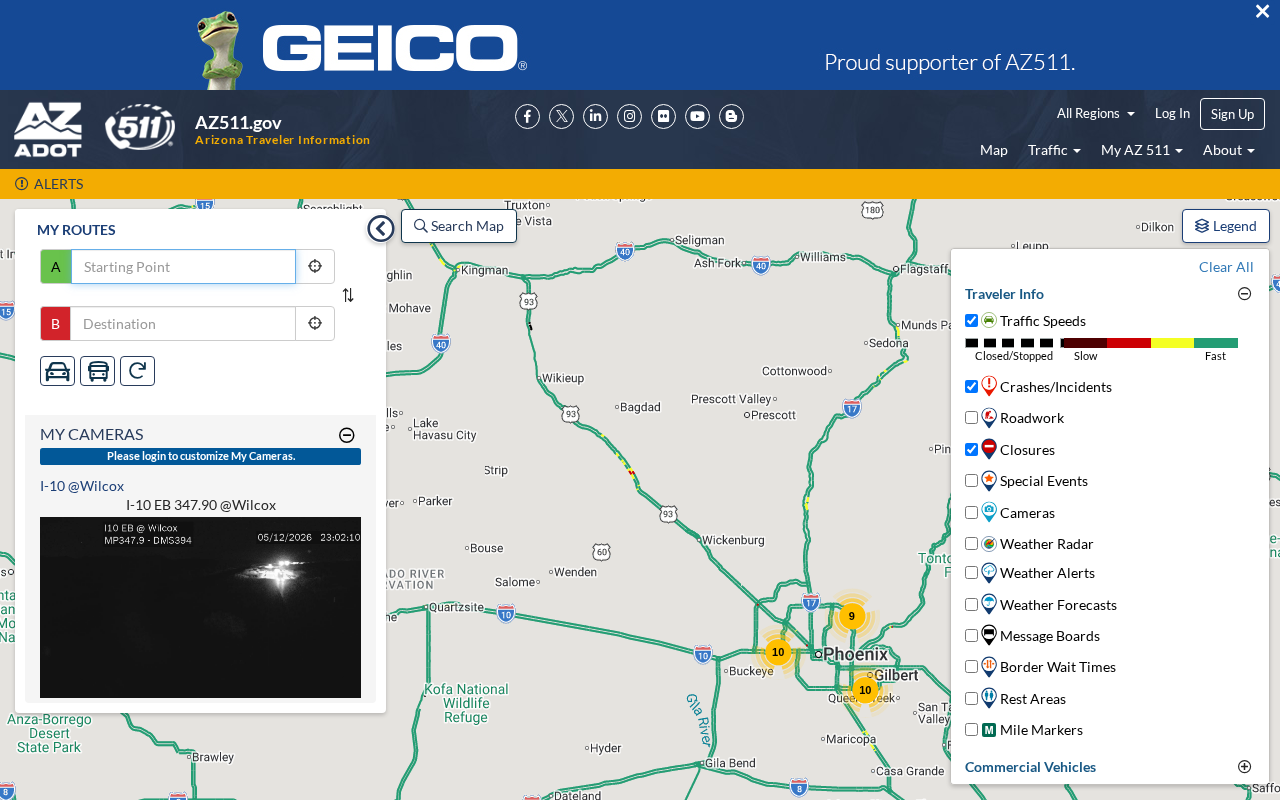The image size is (1280, 800).
Task: Turn on the Weather Radar checkbox
Action: [971, 544]
